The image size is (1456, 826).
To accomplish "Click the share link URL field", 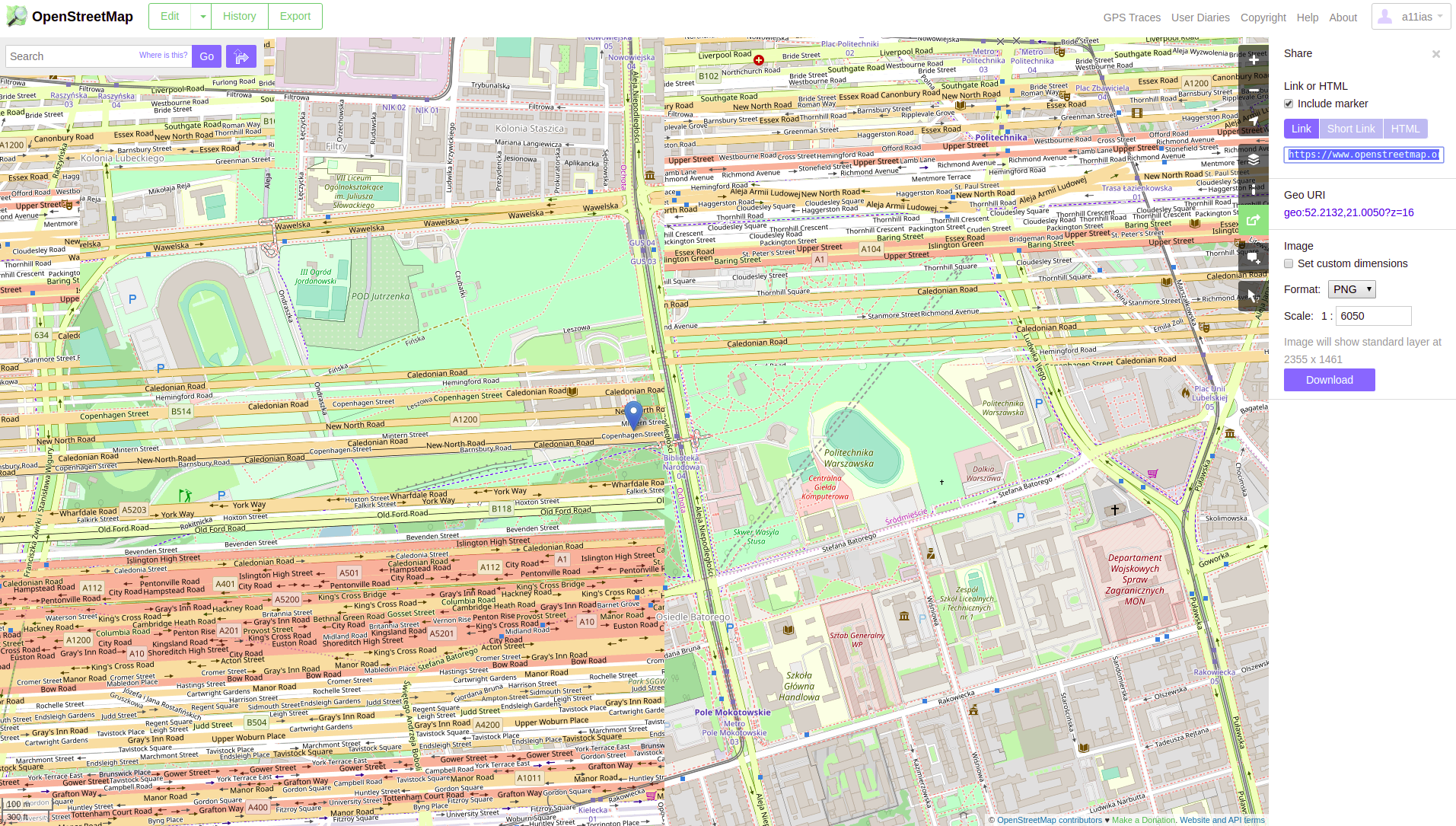I will (x=1364, y=155).
